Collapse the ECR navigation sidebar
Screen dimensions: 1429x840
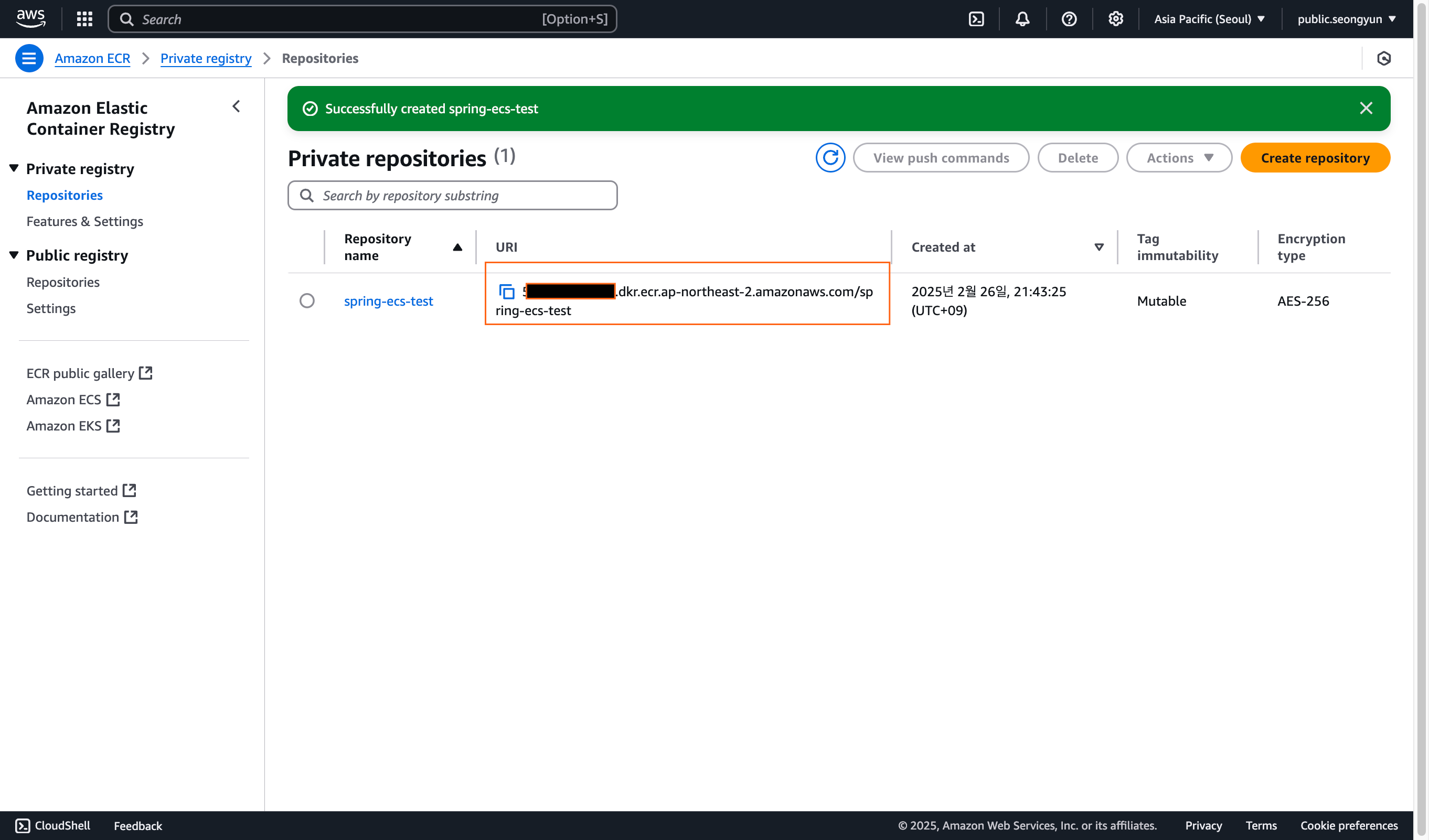coord(236,106)
